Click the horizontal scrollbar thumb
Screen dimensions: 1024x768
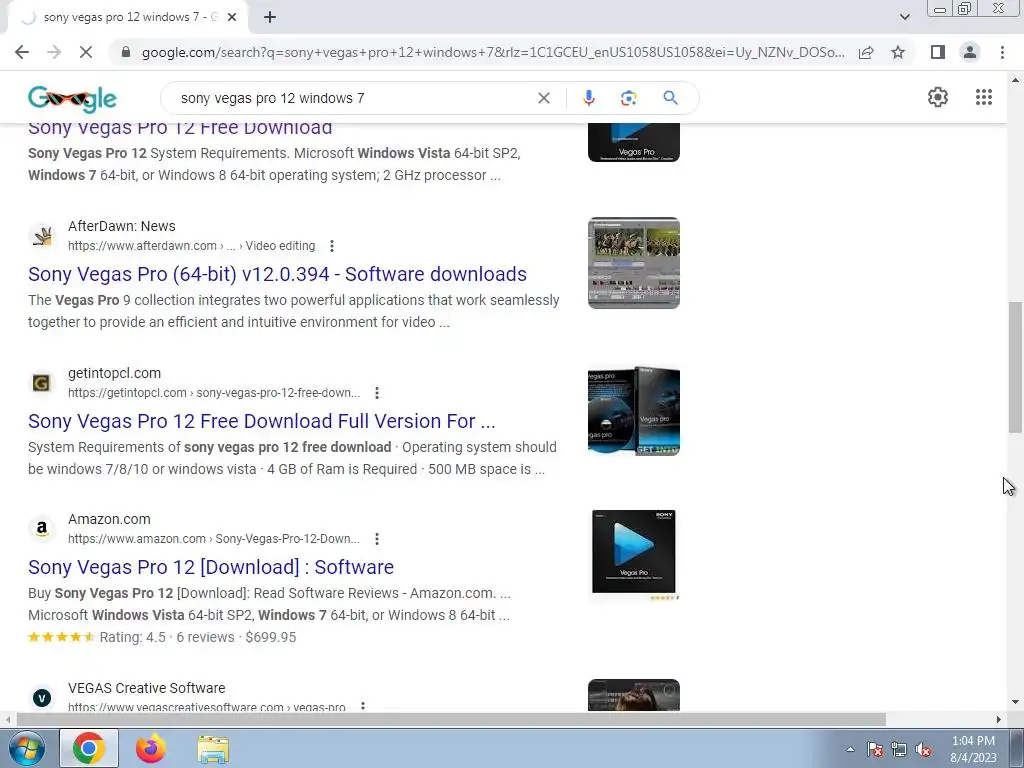click(451, 719)
